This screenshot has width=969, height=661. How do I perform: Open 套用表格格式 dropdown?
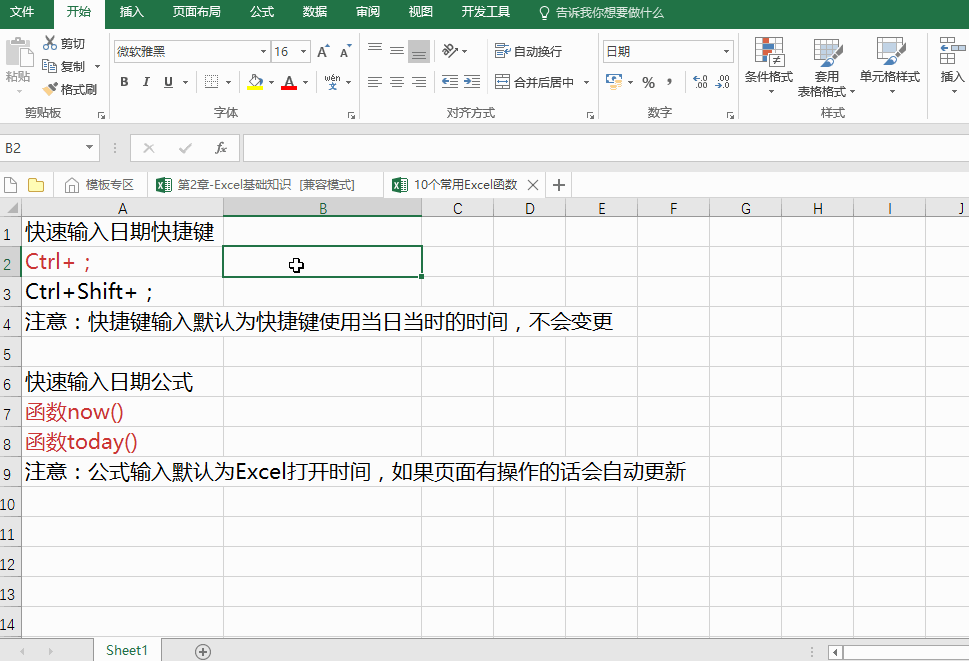(826, 67)
